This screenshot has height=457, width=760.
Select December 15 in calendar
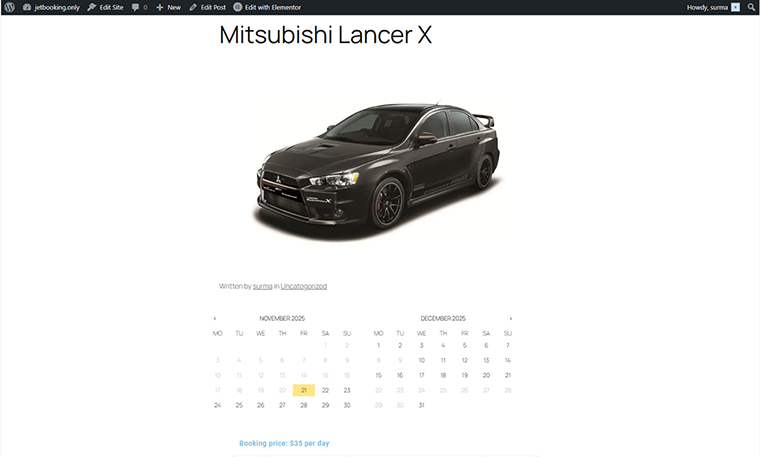point(379,376)
